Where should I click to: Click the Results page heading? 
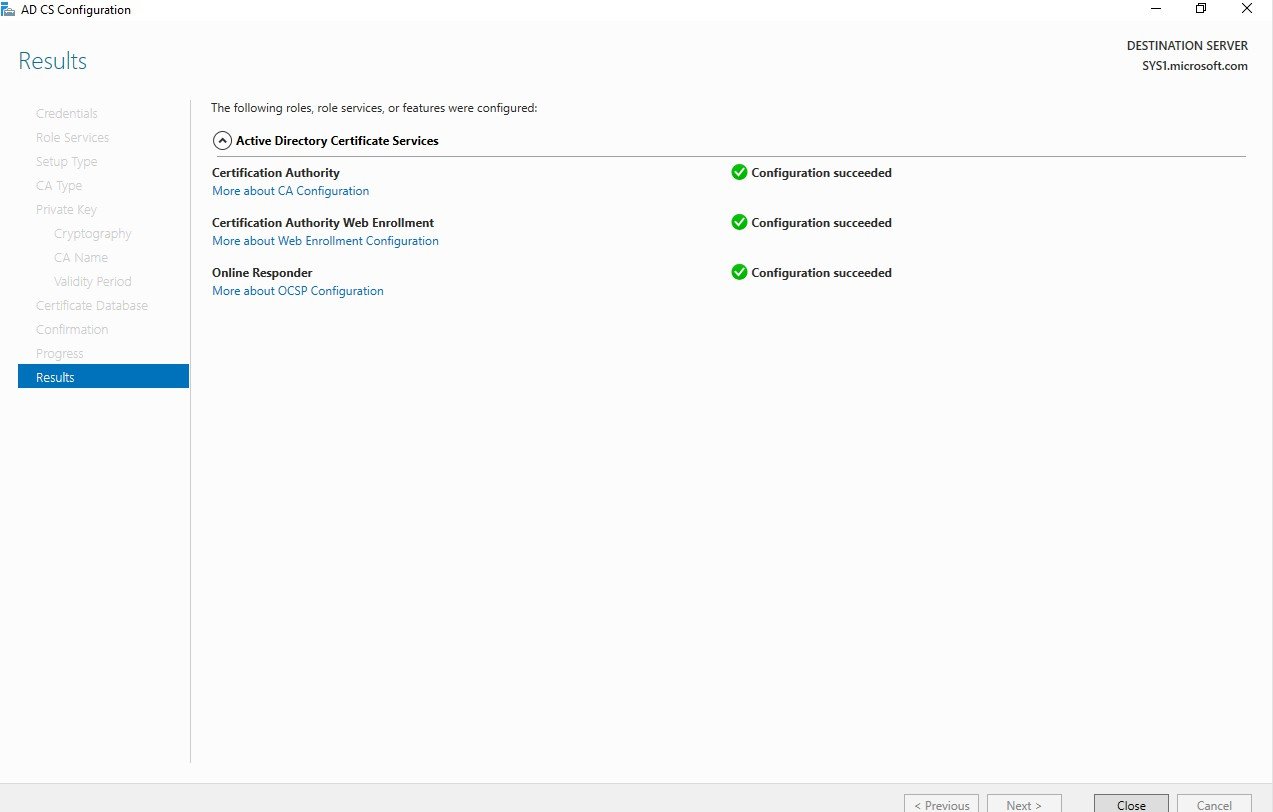tap(53, 61)
